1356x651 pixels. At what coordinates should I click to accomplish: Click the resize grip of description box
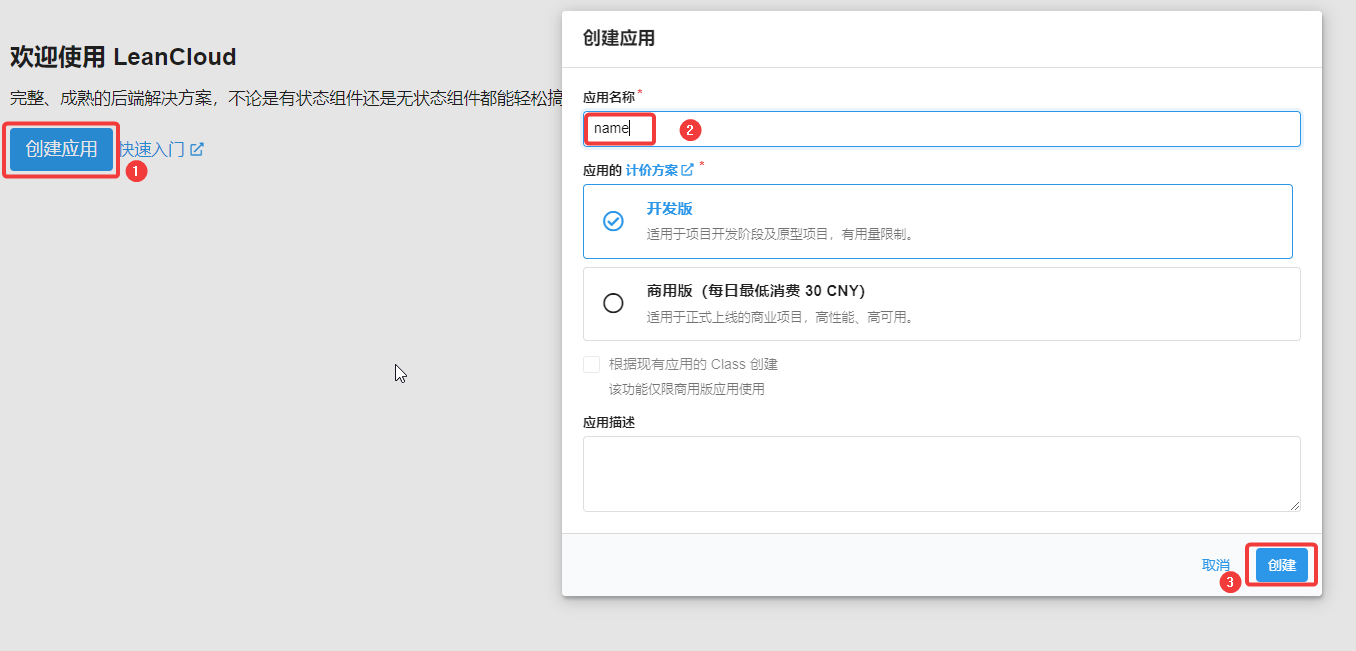(x=1294, y=506)
